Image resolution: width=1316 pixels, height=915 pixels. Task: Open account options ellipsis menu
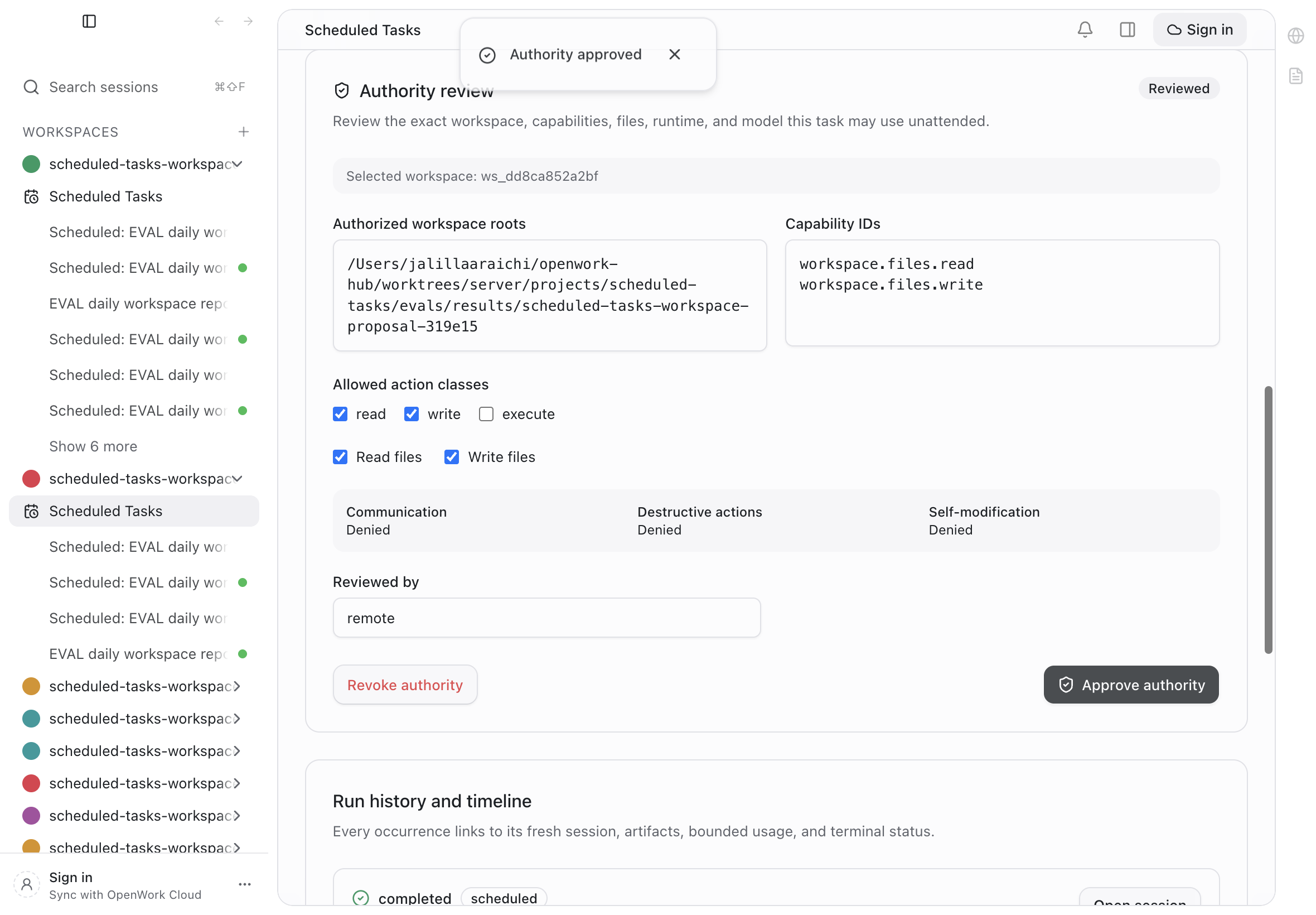245,884
